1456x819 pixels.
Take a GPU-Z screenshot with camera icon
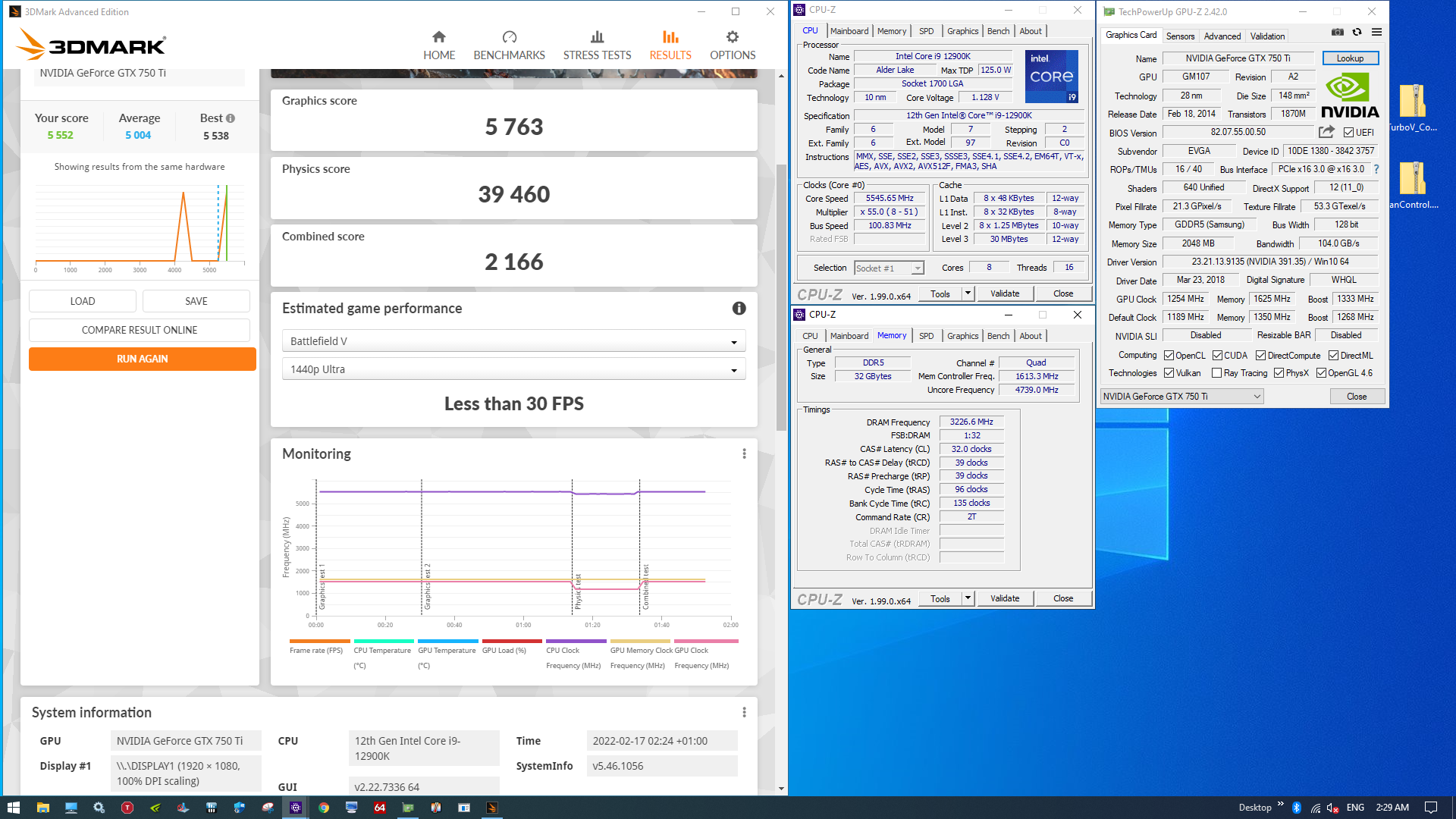pos(1338,32)
